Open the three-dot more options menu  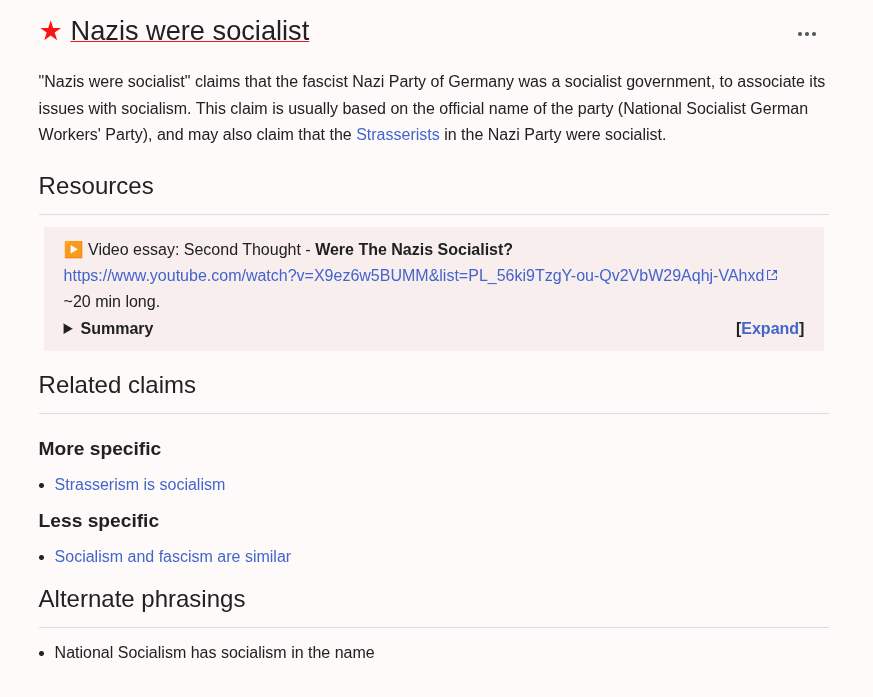pyautogui.click(x=807, y=34)
